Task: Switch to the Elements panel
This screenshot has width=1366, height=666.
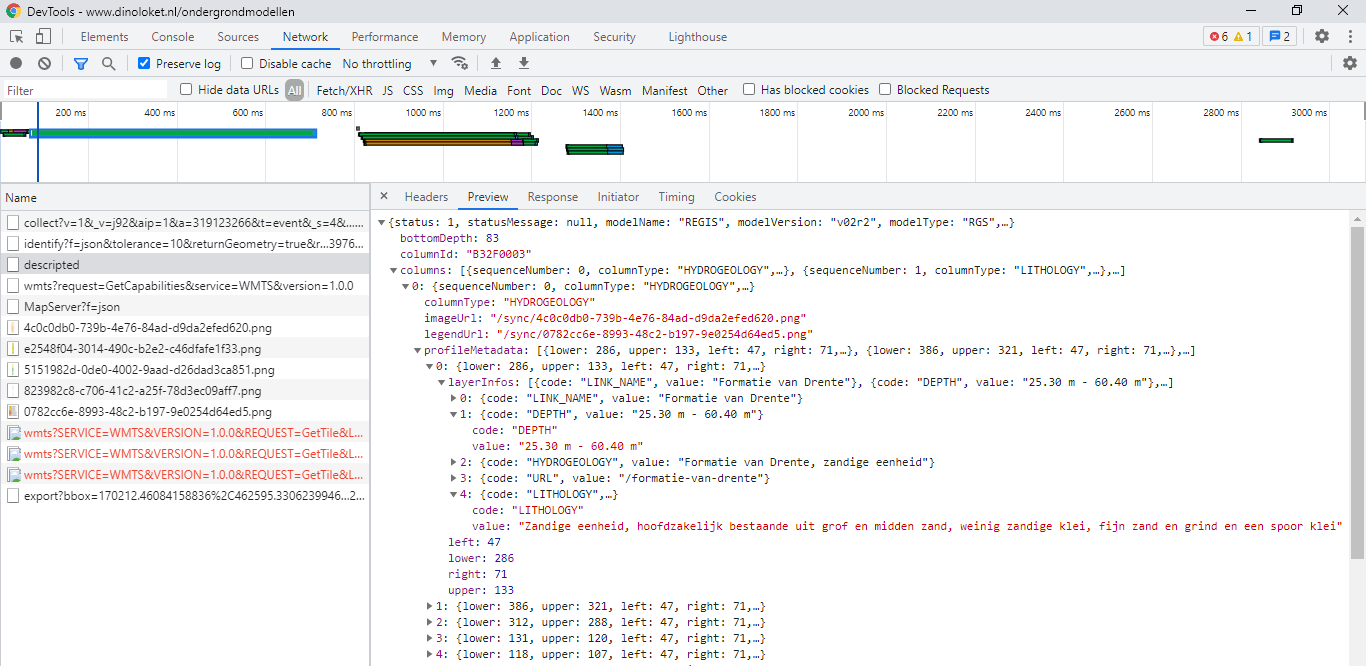Action: coord(104,37)
